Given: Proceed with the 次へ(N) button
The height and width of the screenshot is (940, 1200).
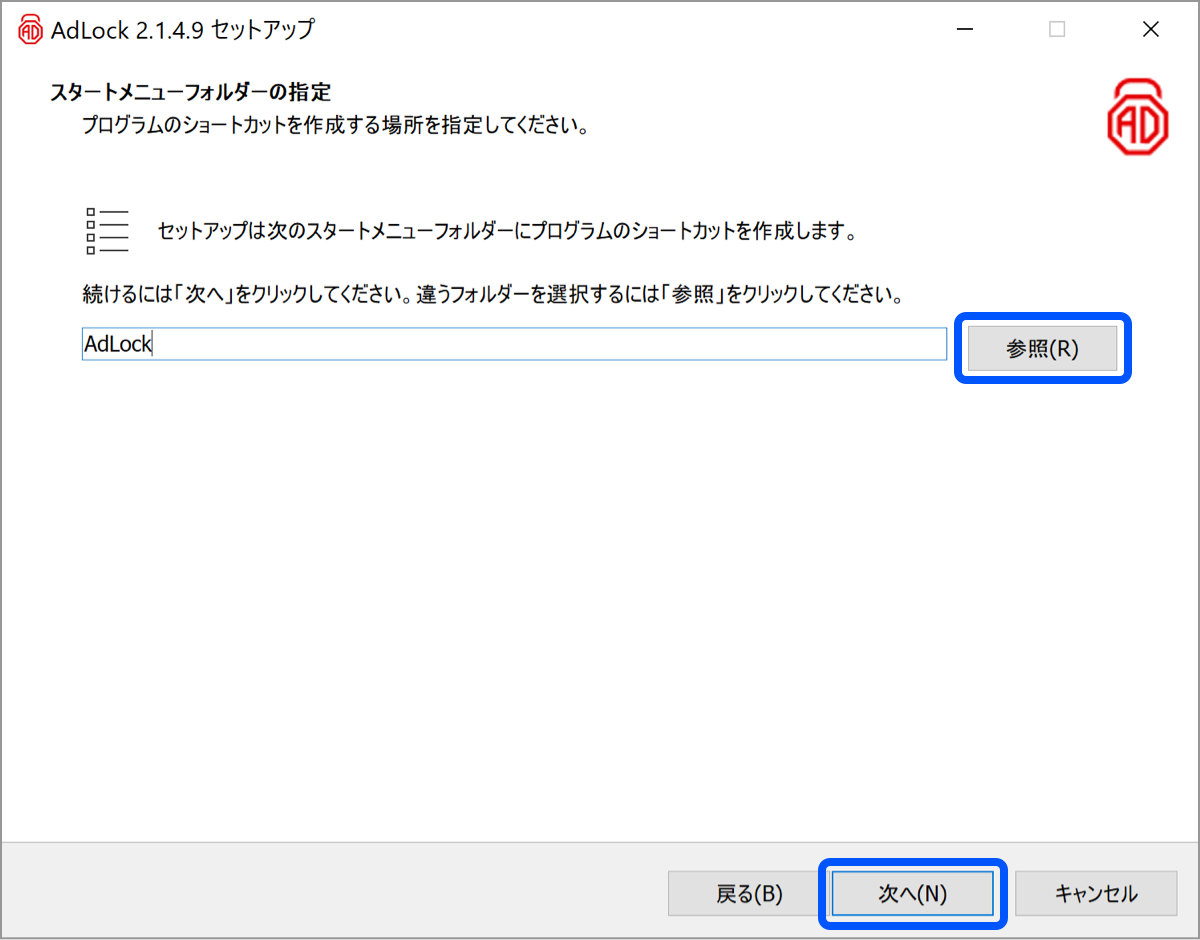Looking at the screenshot, I should 912,894.
